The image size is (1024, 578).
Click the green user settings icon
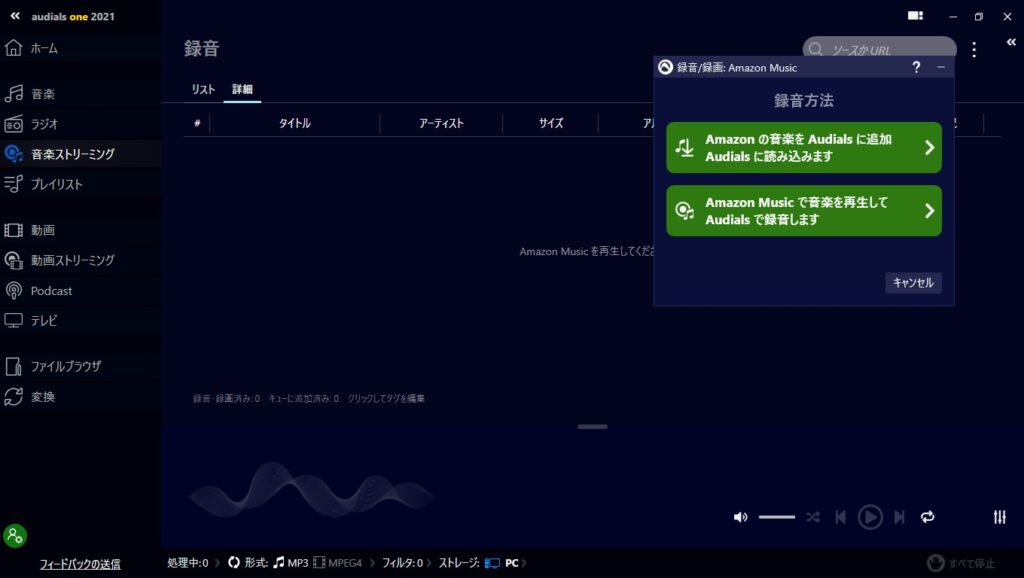click(x=15, y=536)
